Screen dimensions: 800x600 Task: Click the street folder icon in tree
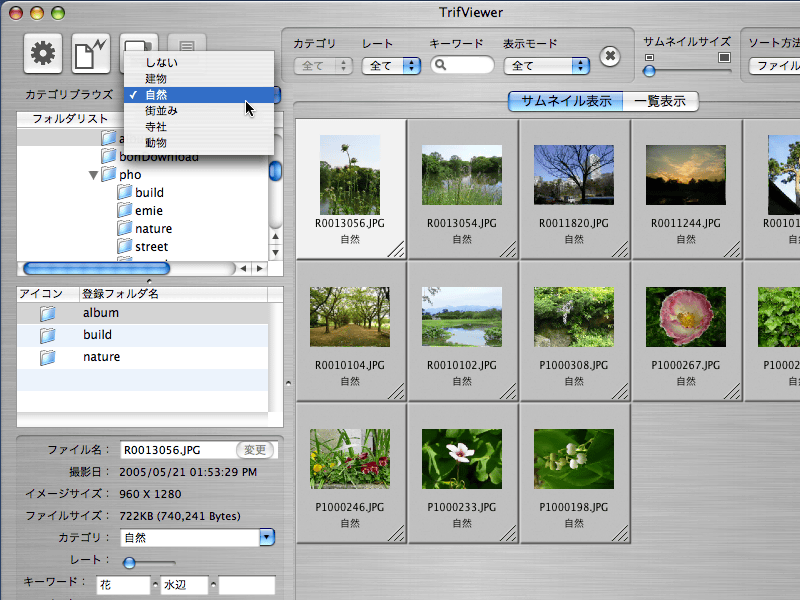point(124,246)
